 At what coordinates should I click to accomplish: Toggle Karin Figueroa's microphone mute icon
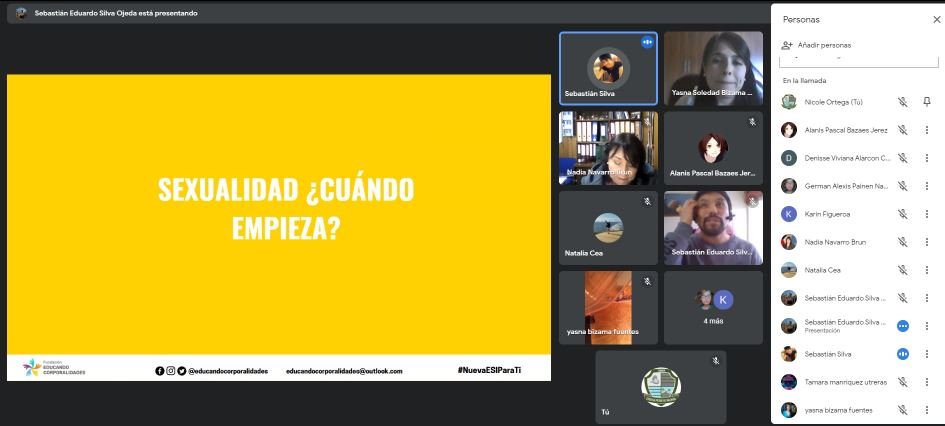tap(902, 214)
